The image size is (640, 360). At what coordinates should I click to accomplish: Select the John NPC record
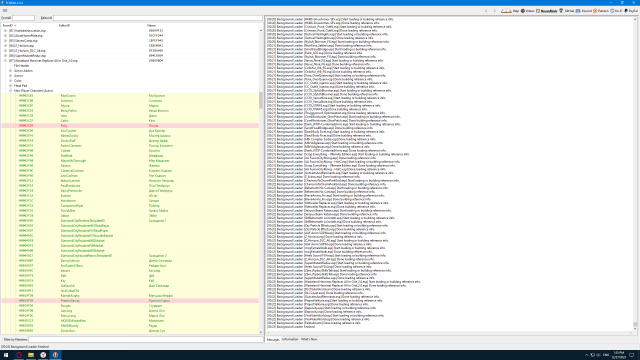tap(130, 116)
